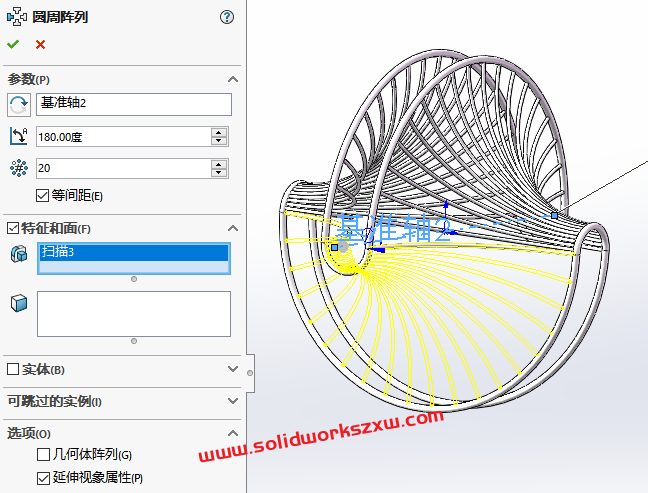
Task: Toggle the 等间距(E) equal spacing checkbox
Action: coord(42,195)
